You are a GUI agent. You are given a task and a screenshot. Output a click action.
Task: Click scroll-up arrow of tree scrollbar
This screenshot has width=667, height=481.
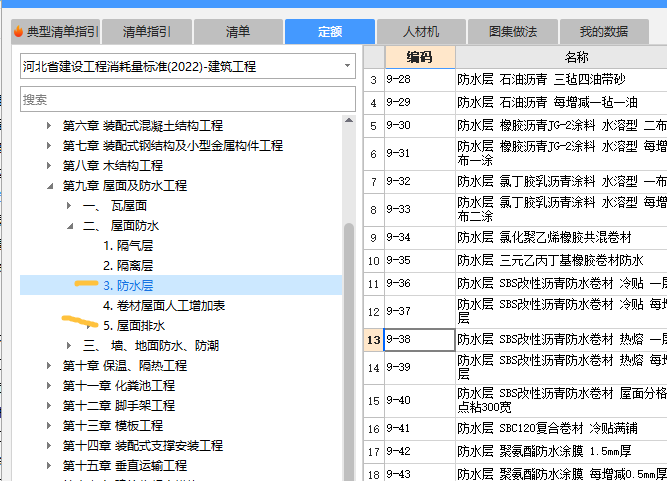click(349, 120)
